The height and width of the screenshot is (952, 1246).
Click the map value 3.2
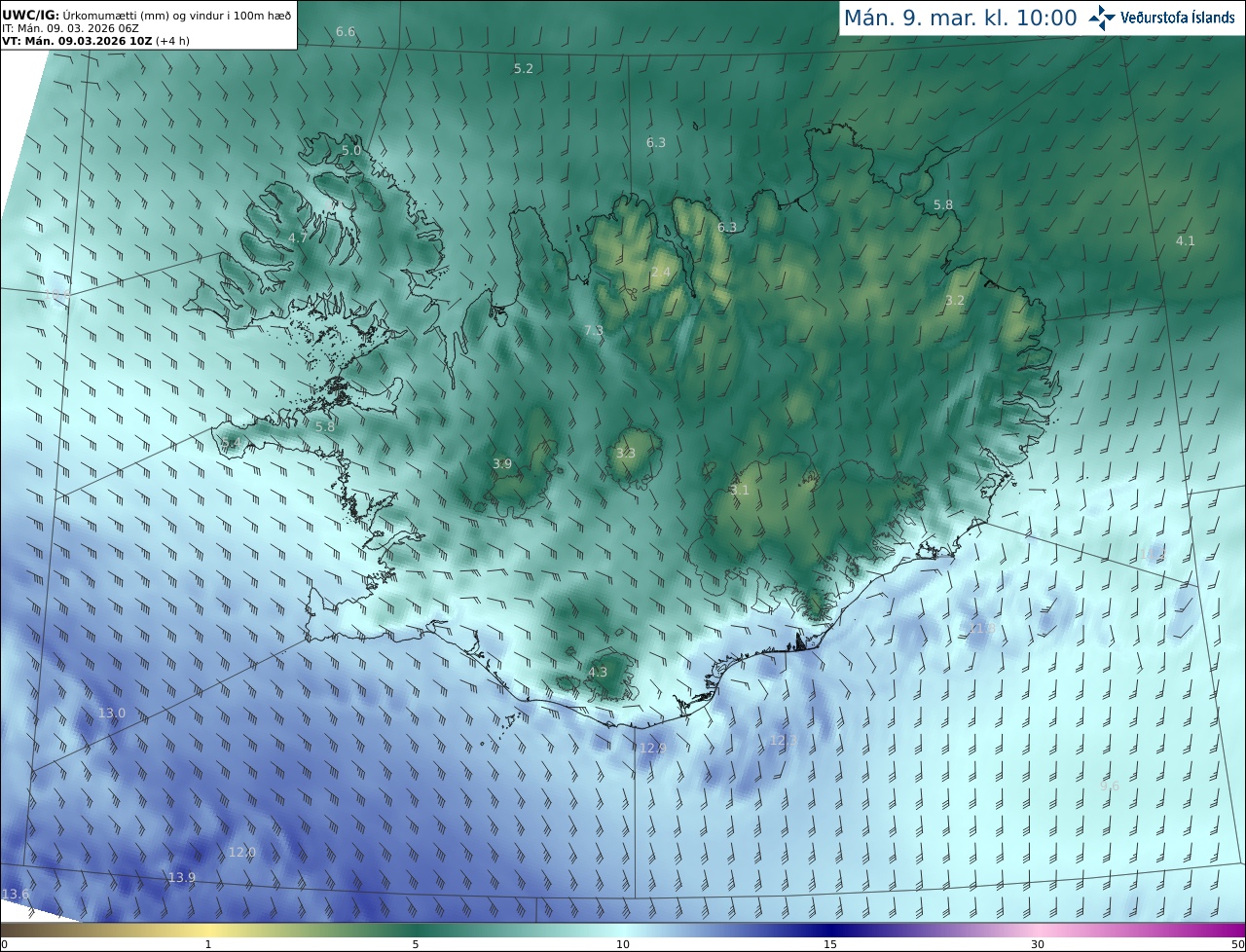(x=955, y=301)
